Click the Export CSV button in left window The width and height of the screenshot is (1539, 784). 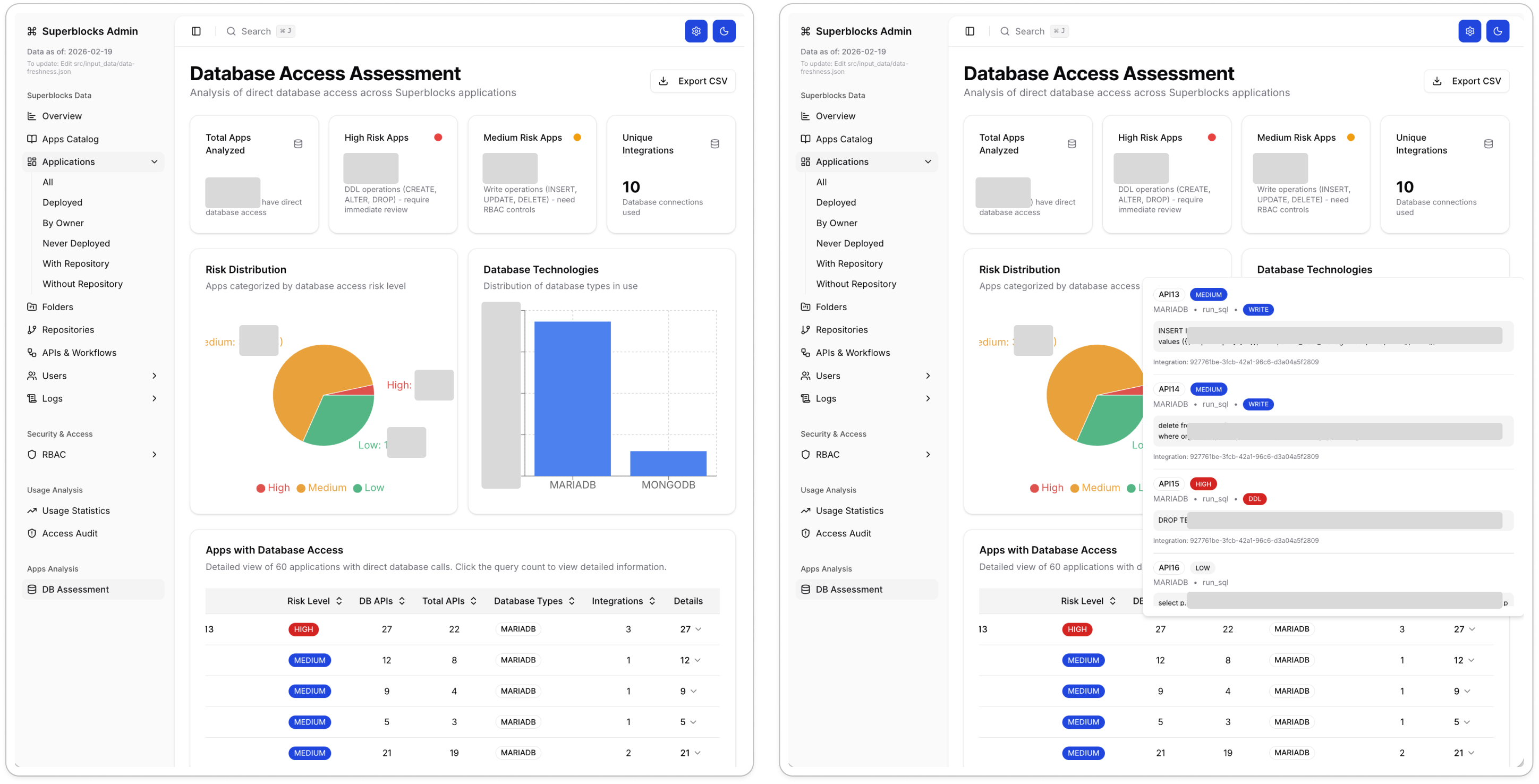[692, 81]
